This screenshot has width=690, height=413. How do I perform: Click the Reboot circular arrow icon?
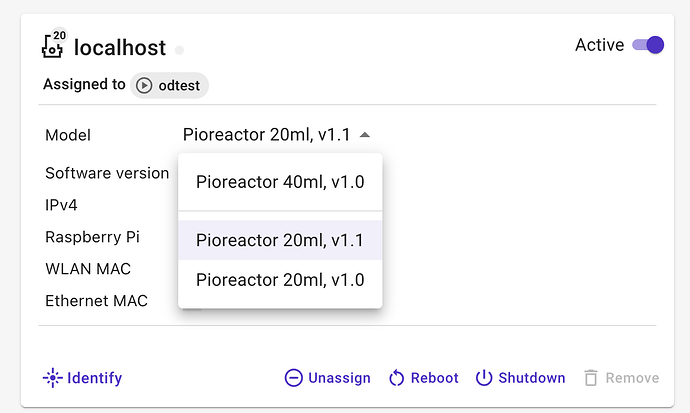[x=396, y=378]
